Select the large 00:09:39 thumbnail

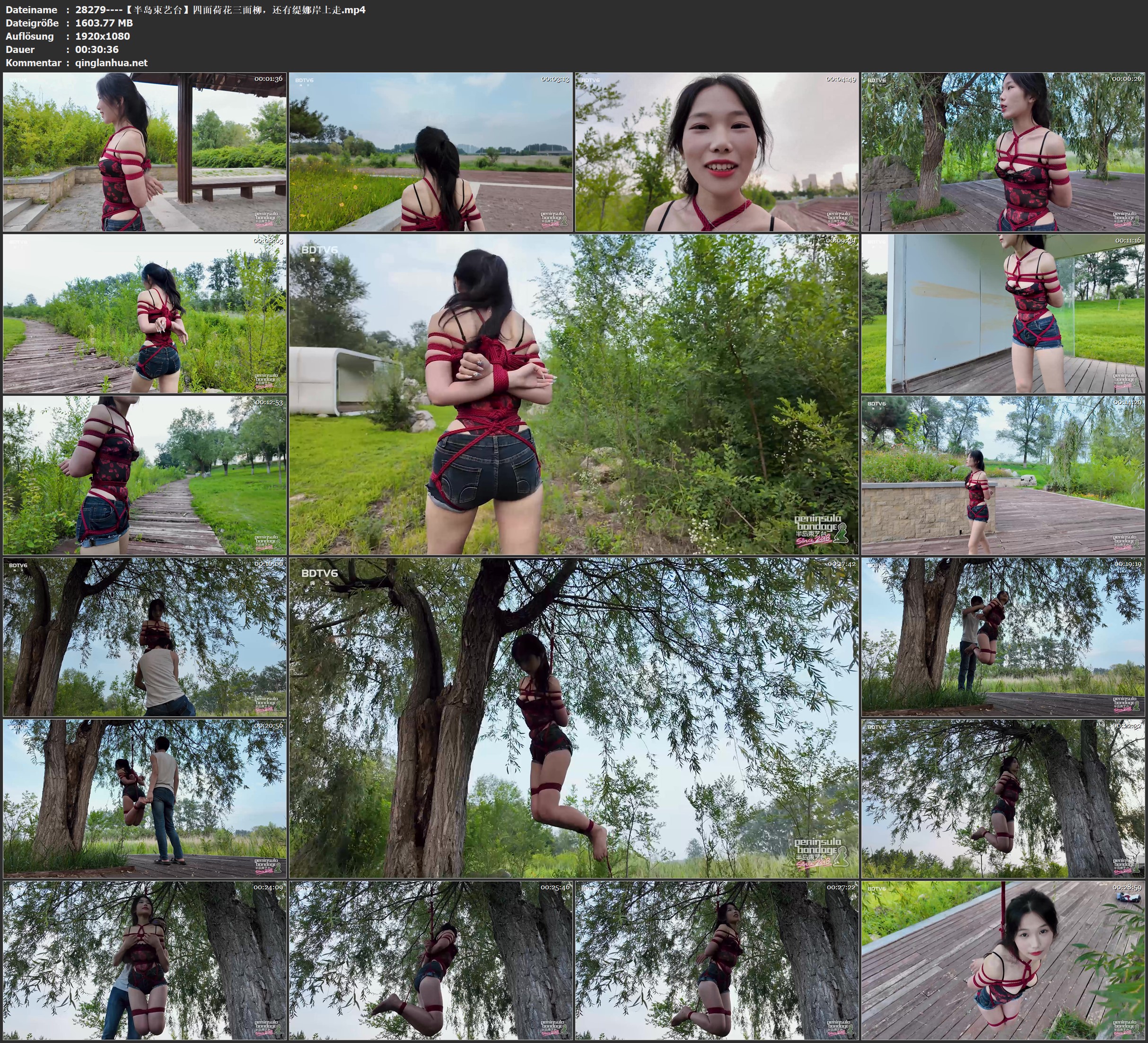(573, 394)
